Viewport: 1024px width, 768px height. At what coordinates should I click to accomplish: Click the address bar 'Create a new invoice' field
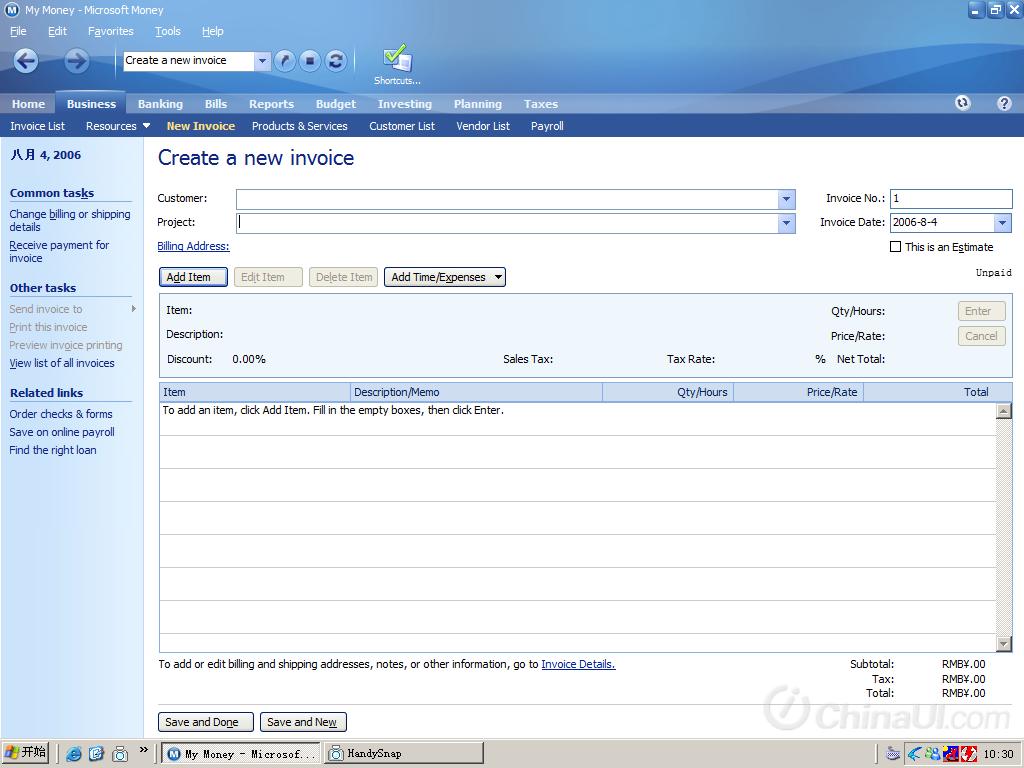coord(189,61)
